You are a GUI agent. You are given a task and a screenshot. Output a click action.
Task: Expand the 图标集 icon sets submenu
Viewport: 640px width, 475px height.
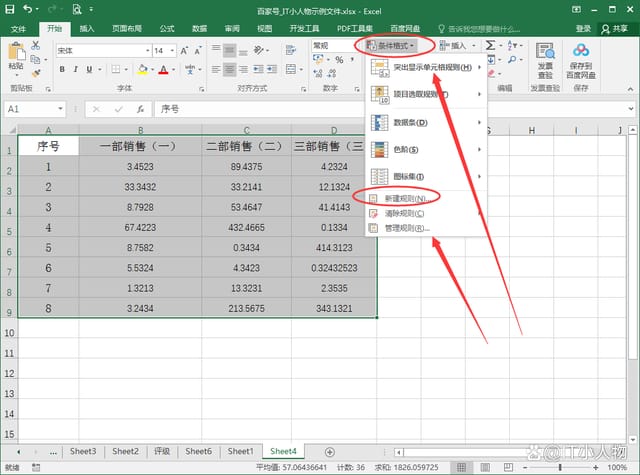coord(427,176)
